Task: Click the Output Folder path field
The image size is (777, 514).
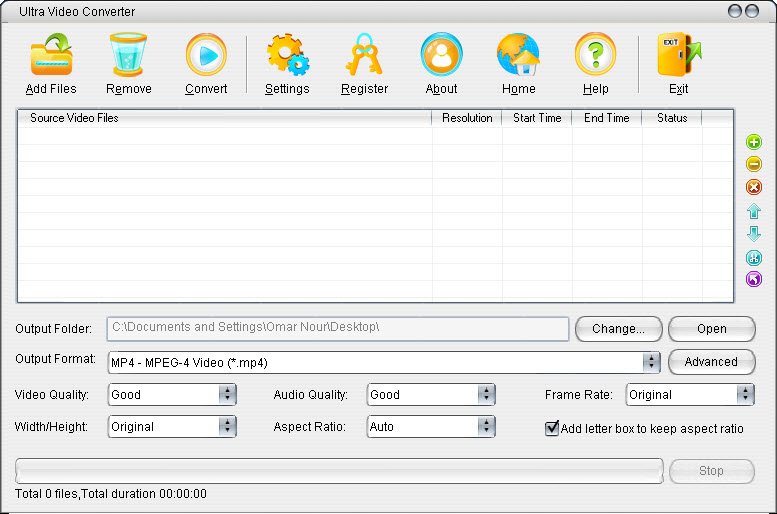Action: tap(337, 329)
